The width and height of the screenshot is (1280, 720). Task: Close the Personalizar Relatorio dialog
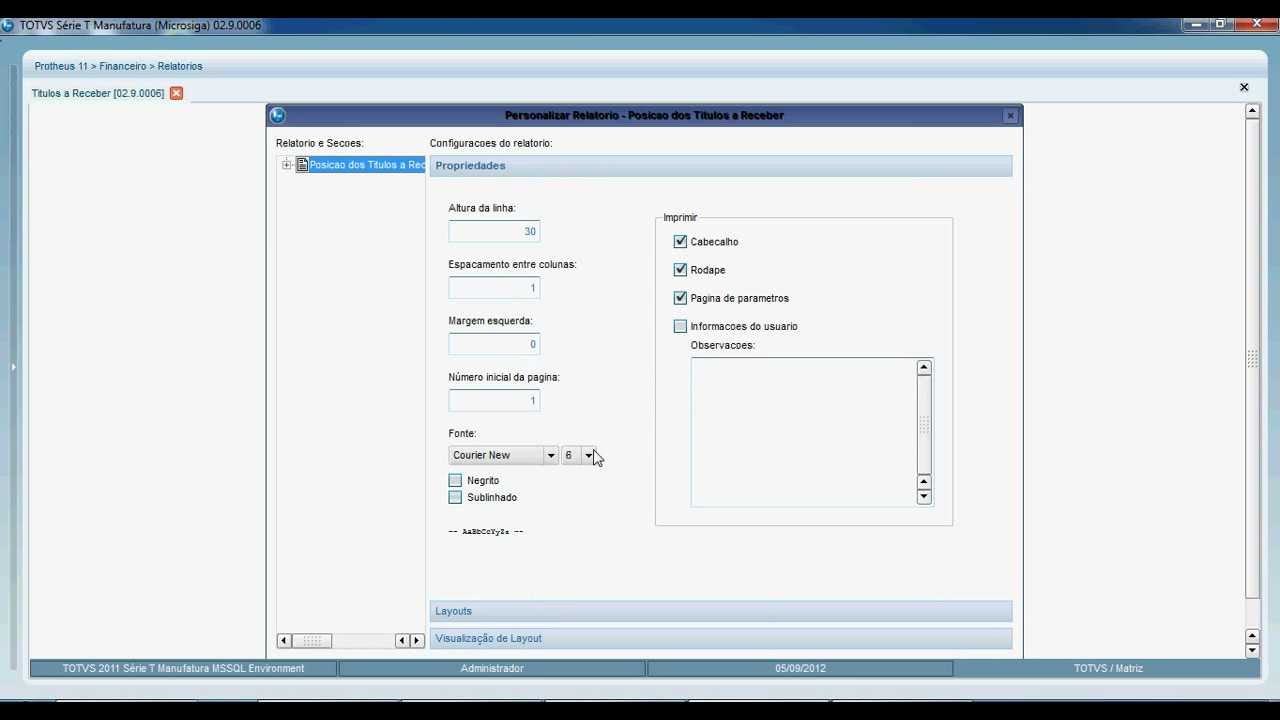pos(1010,116)
